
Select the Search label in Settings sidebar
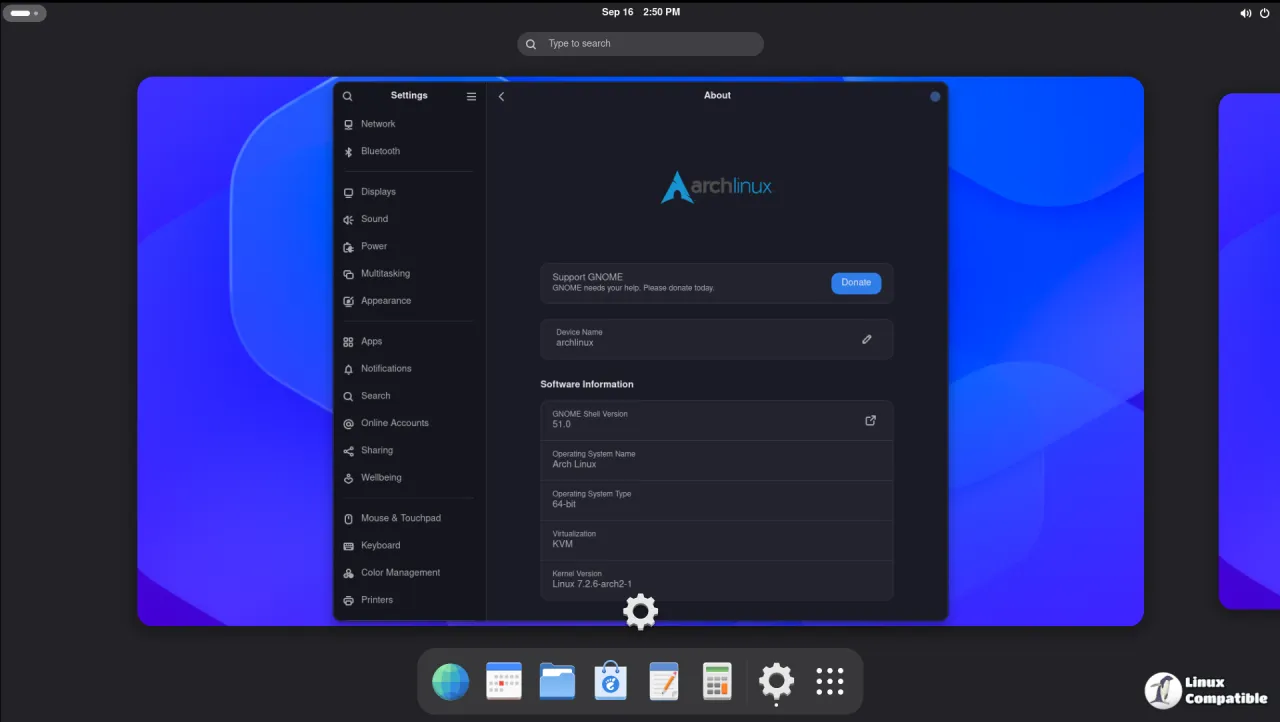376,396
